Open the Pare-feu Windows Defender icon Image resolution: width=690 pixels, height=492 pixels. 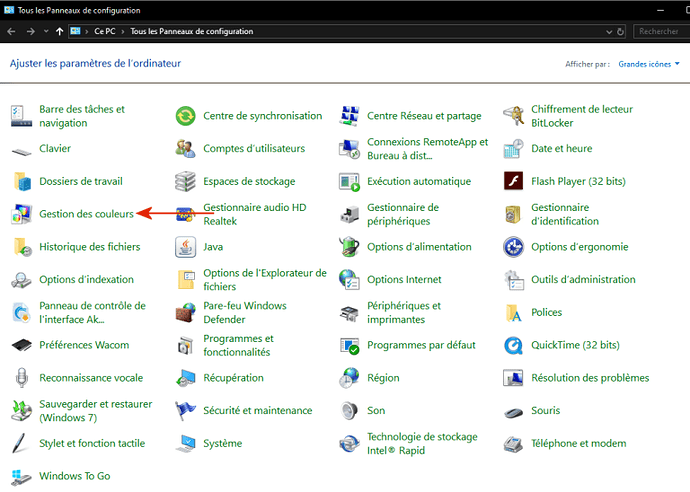pos(185,312)
